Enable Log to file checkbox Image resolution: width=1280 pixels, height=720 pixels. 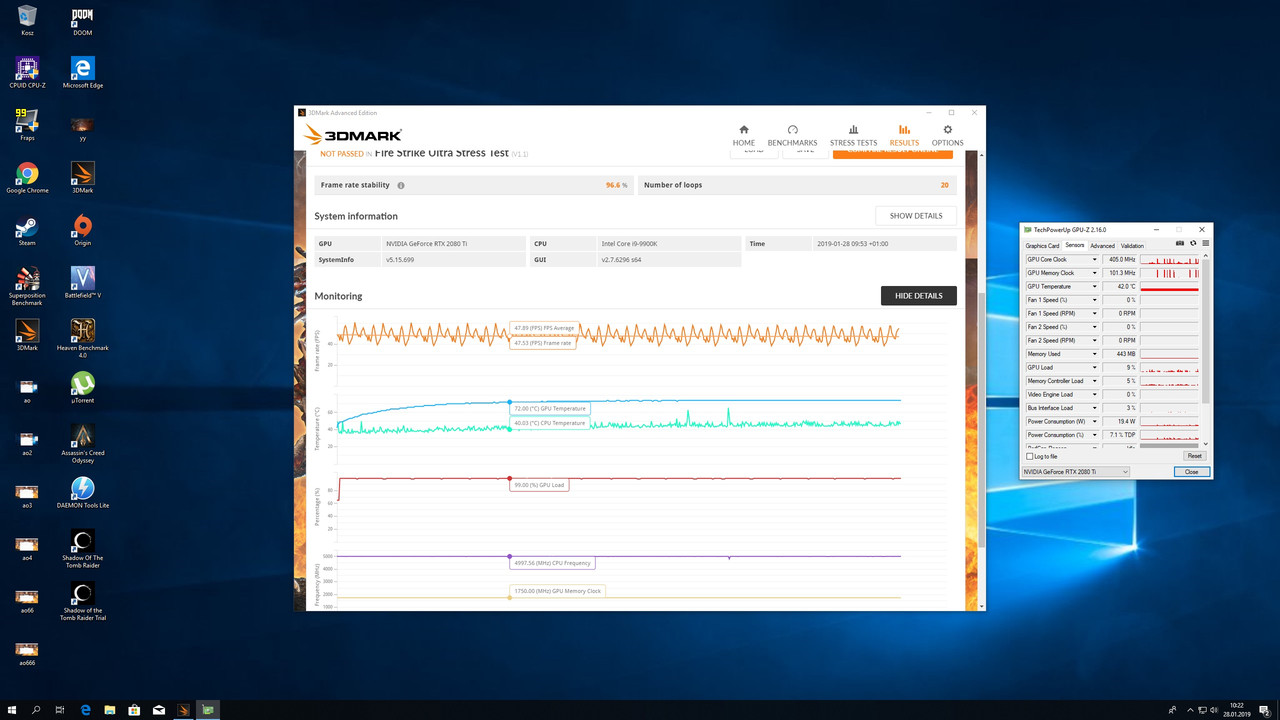click(1030, 456)
